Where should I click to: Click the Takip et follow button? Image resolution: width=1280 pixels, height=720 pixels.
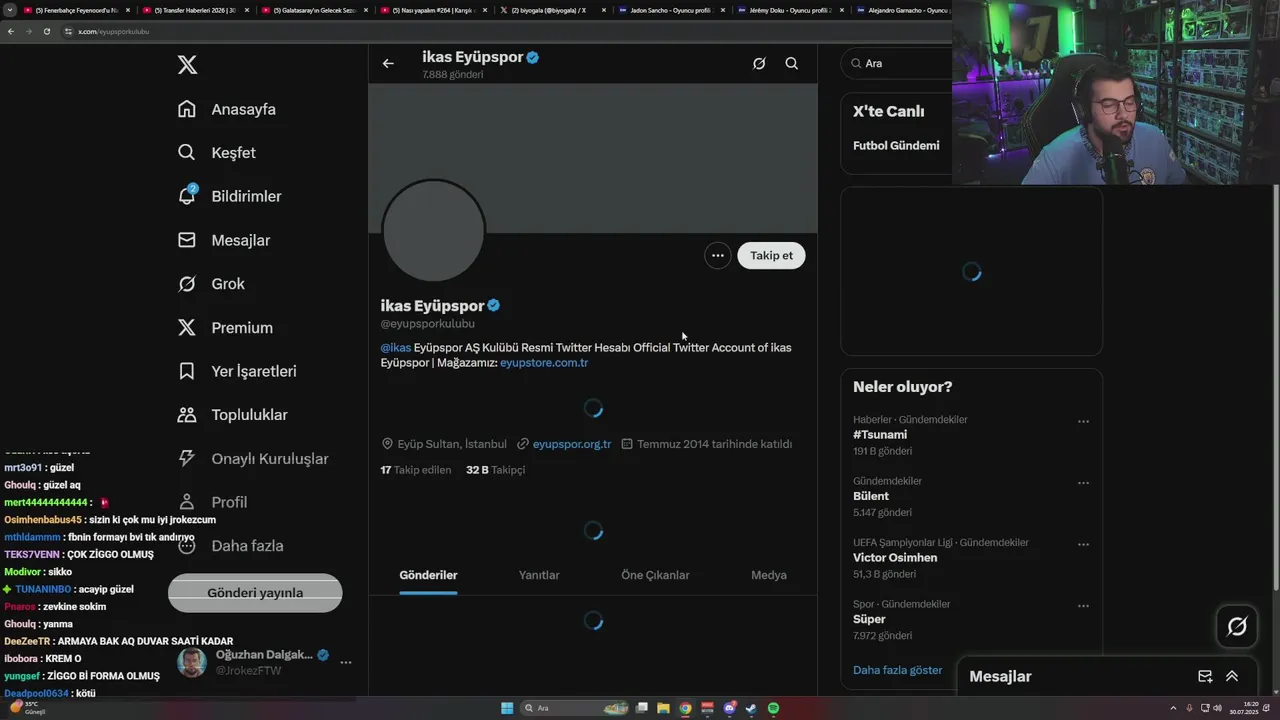(771, 255)
